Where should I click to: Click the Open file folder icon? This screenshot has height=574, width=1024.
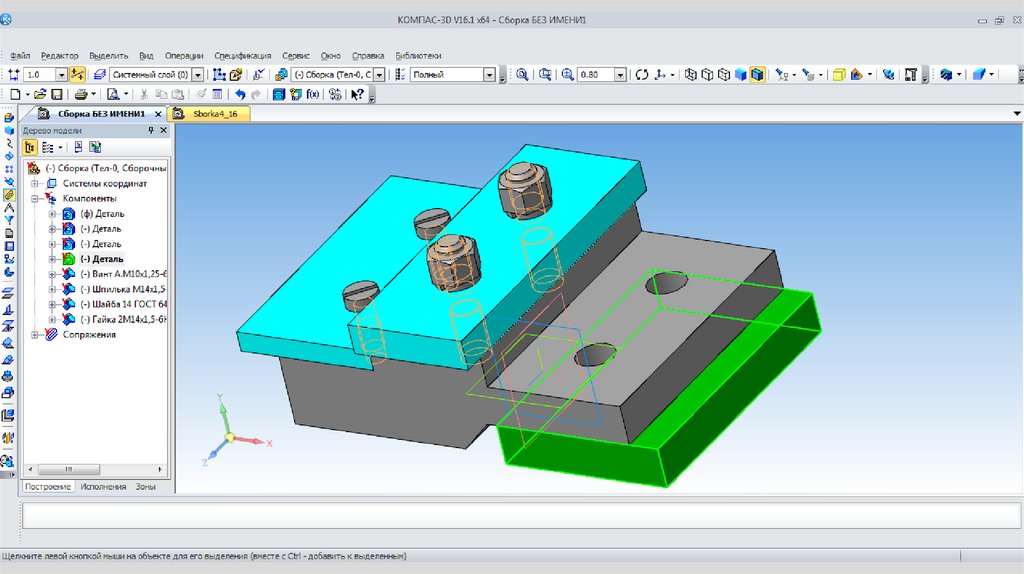pyautogui.click(x=41, y=94)
